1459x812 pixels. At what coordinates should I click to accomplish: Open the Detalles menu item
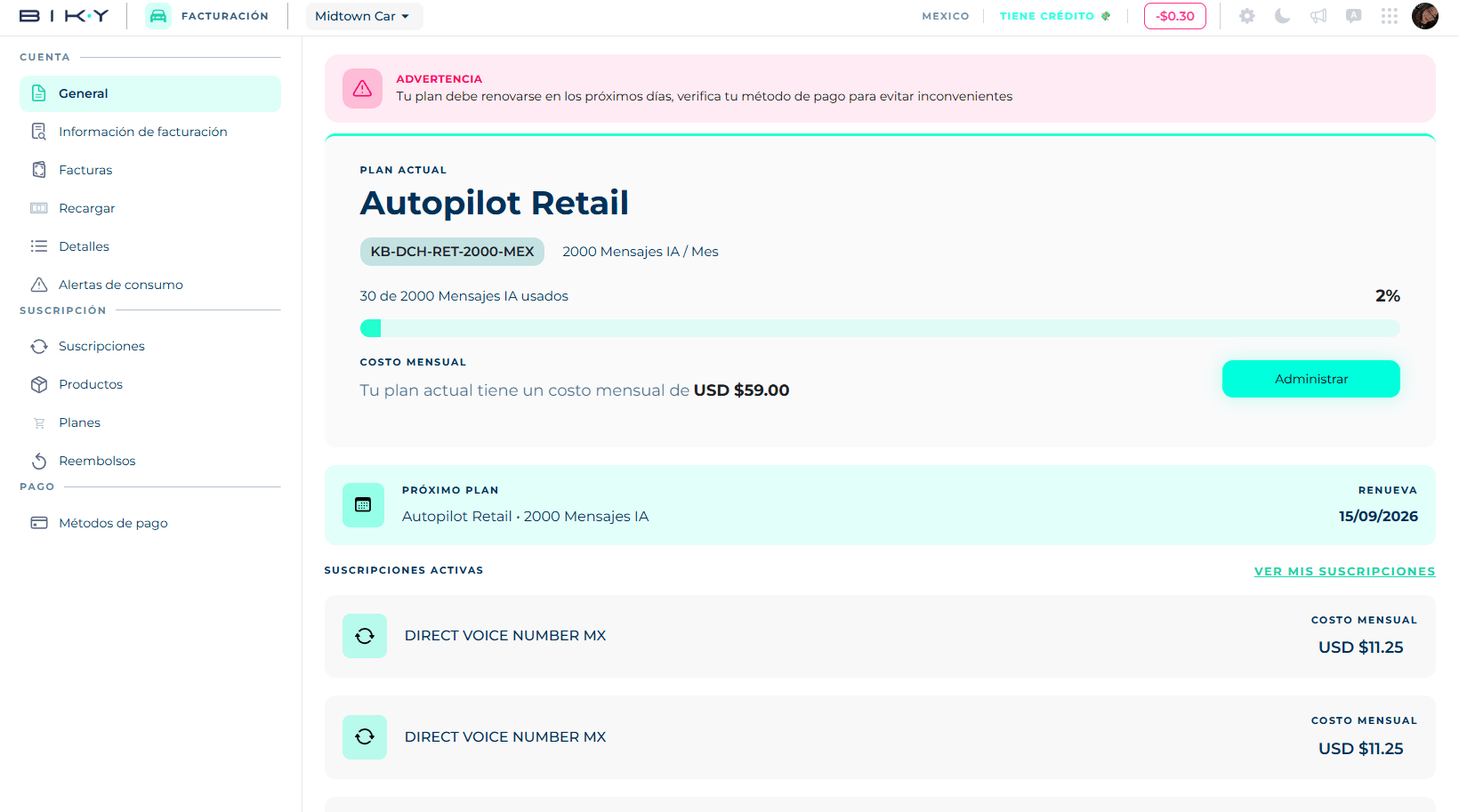pyautogui.click(x=150, y=246)
